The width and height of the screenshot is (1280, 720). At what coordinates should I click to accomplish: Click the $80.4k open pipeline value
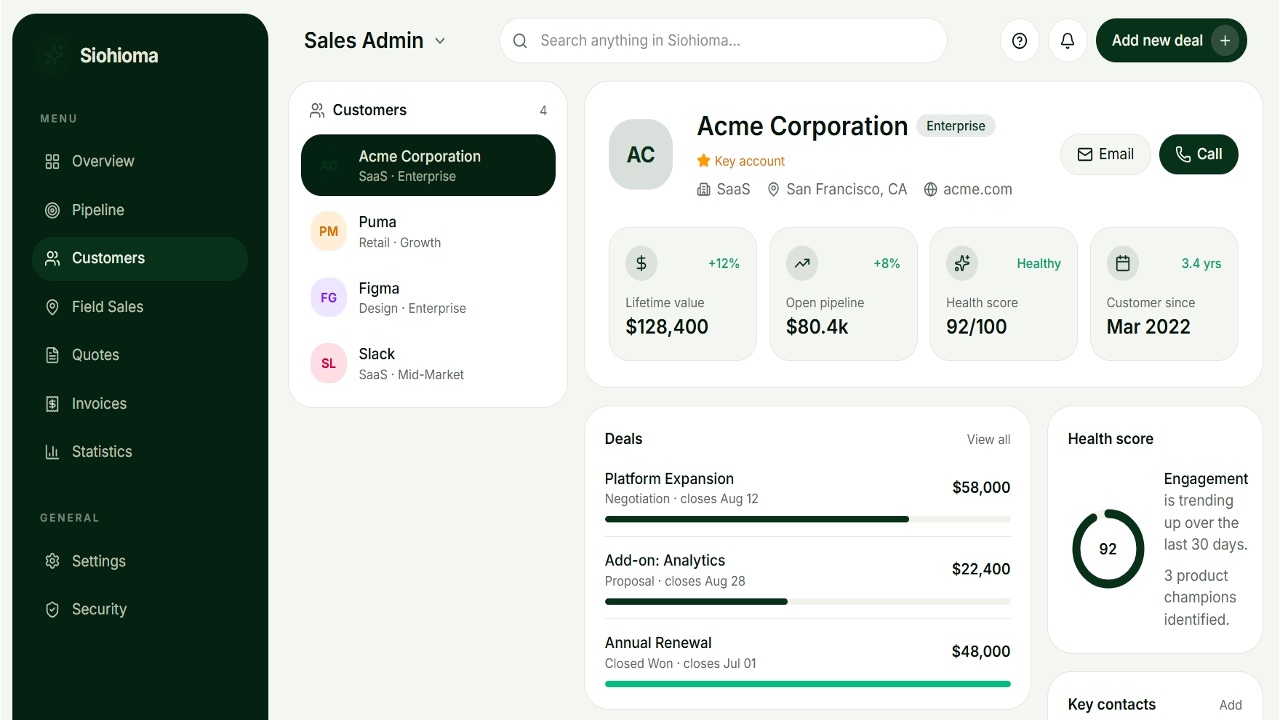(x=817, y=327)
